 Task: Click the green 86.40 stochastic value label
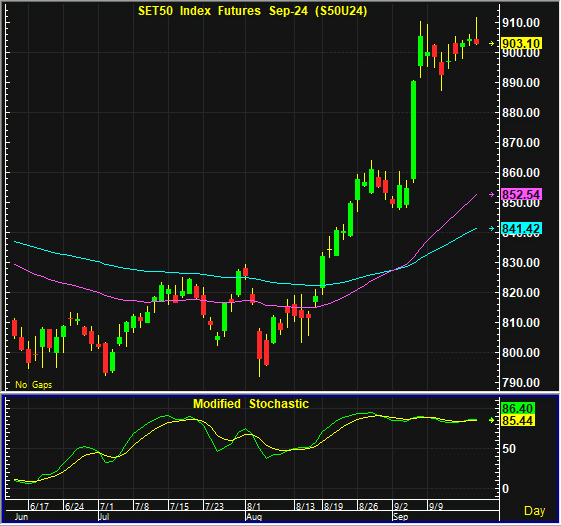[x=517, y=408]
